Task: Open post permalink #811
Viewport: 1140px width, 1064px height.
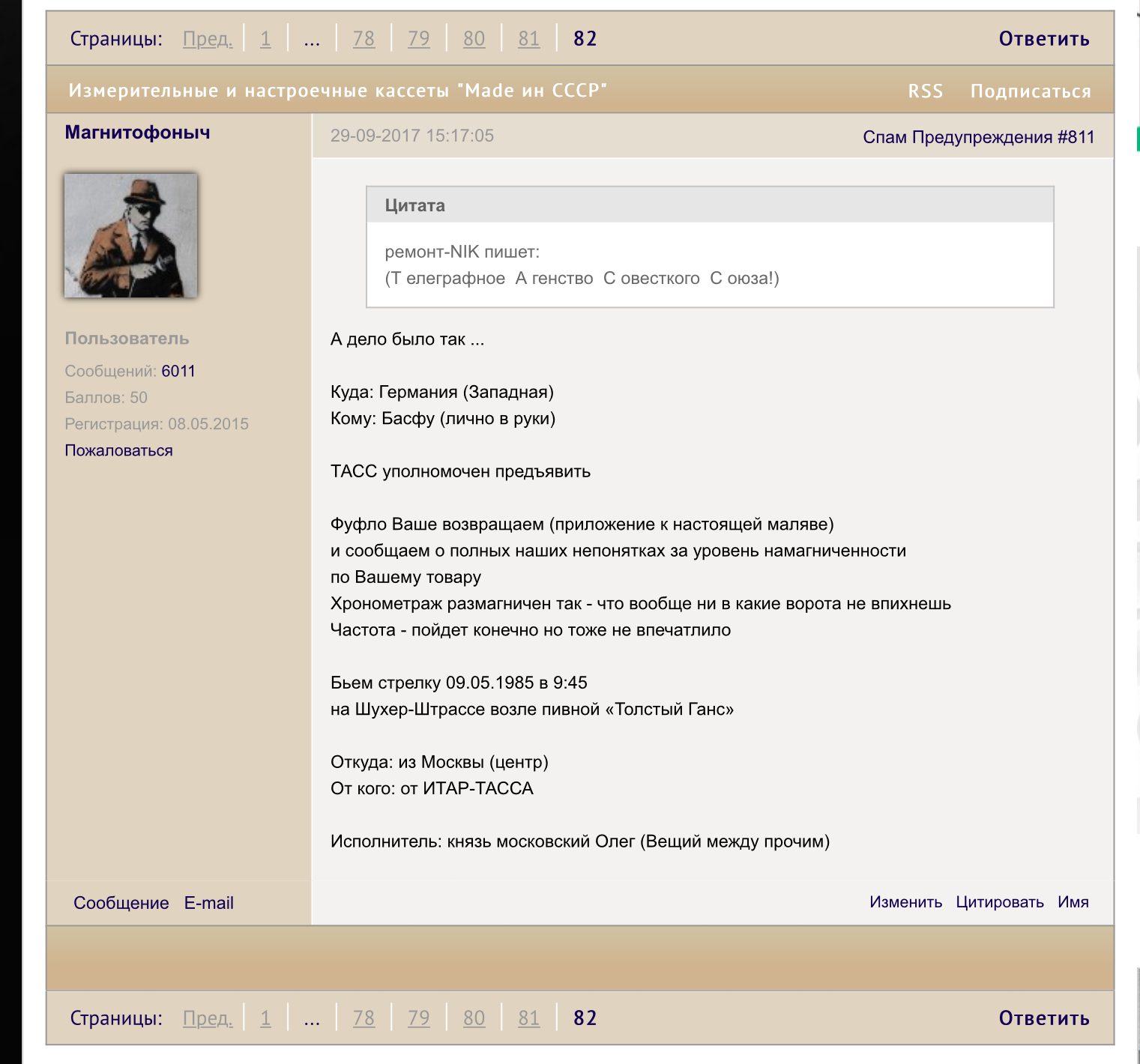Action: click(x=1076, y=137)
